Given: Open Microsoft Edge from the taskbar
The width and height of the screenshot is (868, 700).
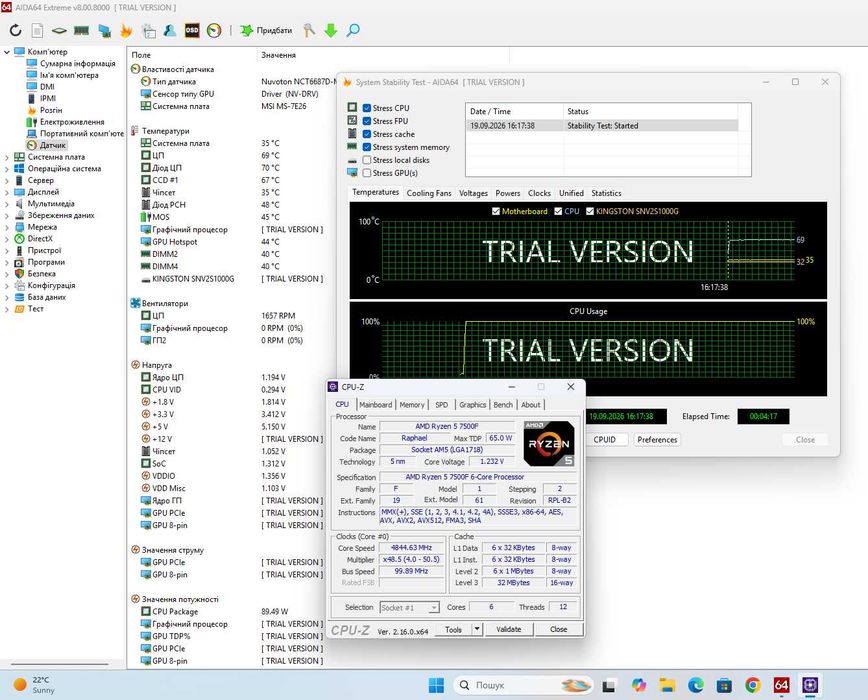Looking at the screenshot, I should [696, 685].
